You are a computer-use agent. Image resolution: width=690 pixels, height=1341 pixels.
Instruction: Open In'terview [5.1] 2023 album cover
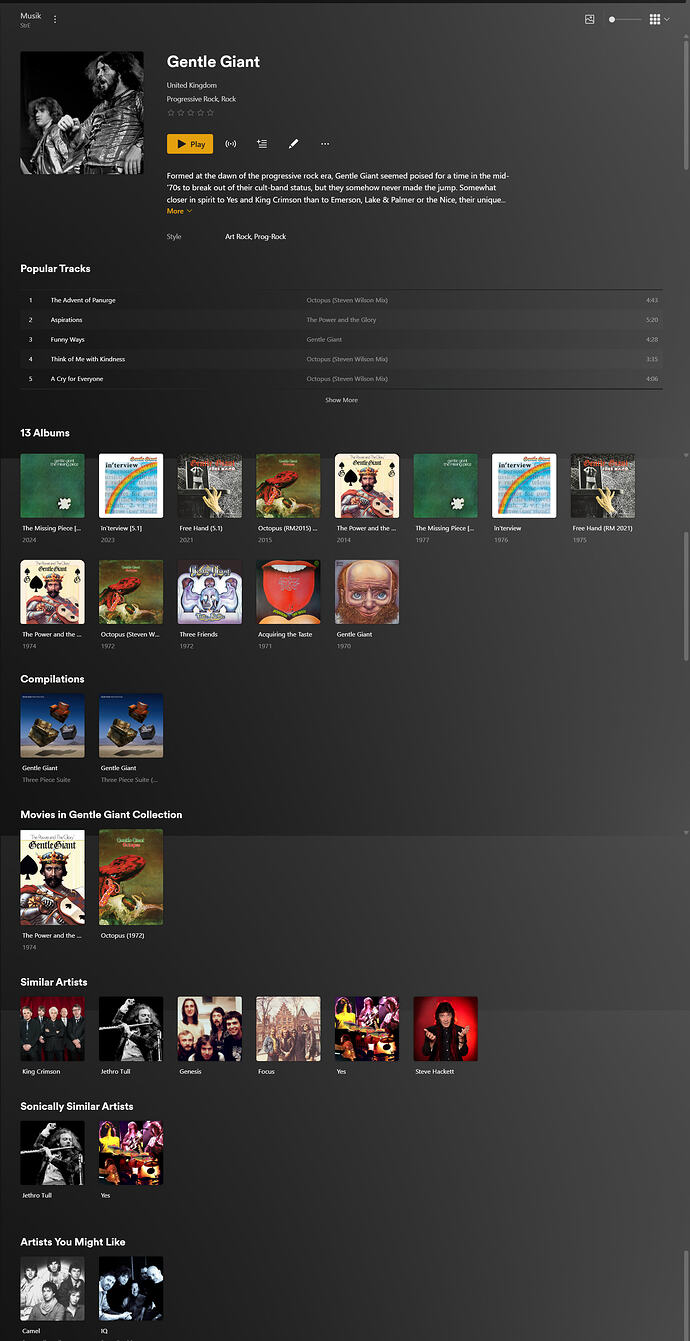point(131,486)
